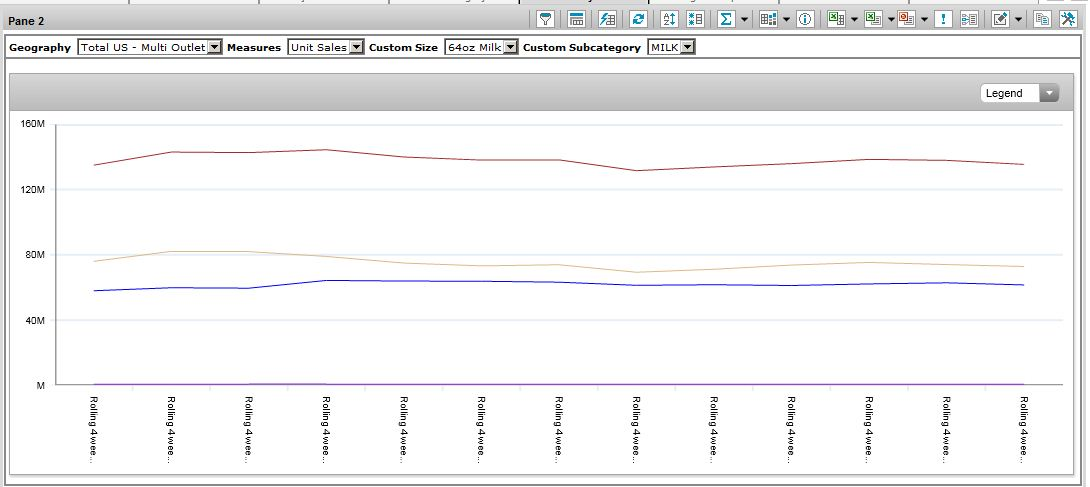
Task: Click the red top line in chart
Action: tap(400, 157)
